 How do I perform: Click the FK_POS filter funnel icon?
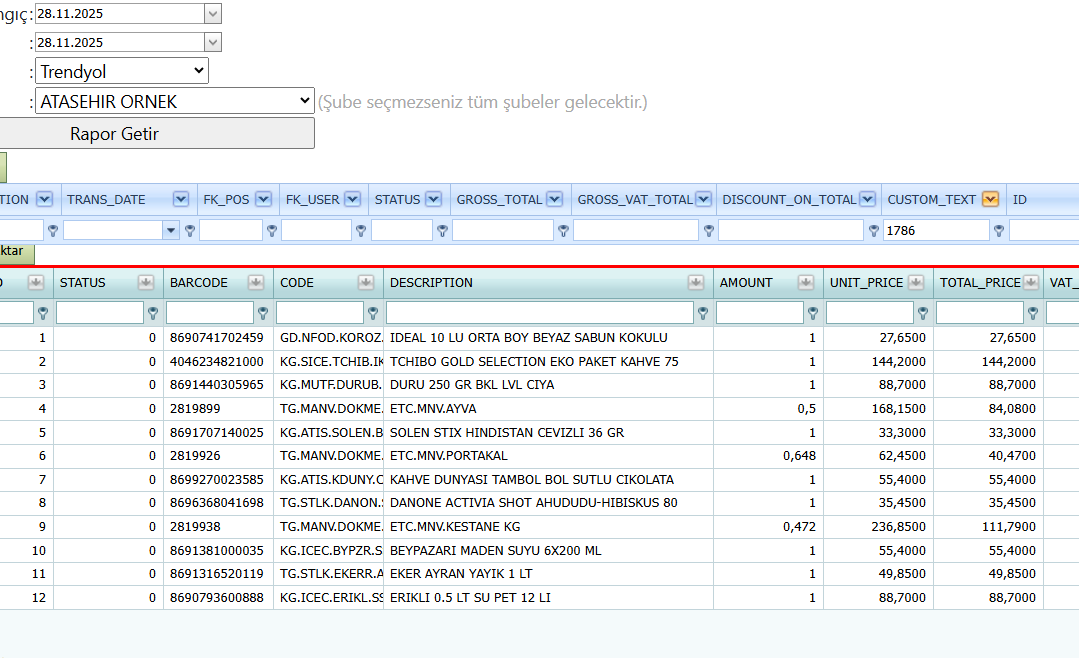[x=272, y=231]
